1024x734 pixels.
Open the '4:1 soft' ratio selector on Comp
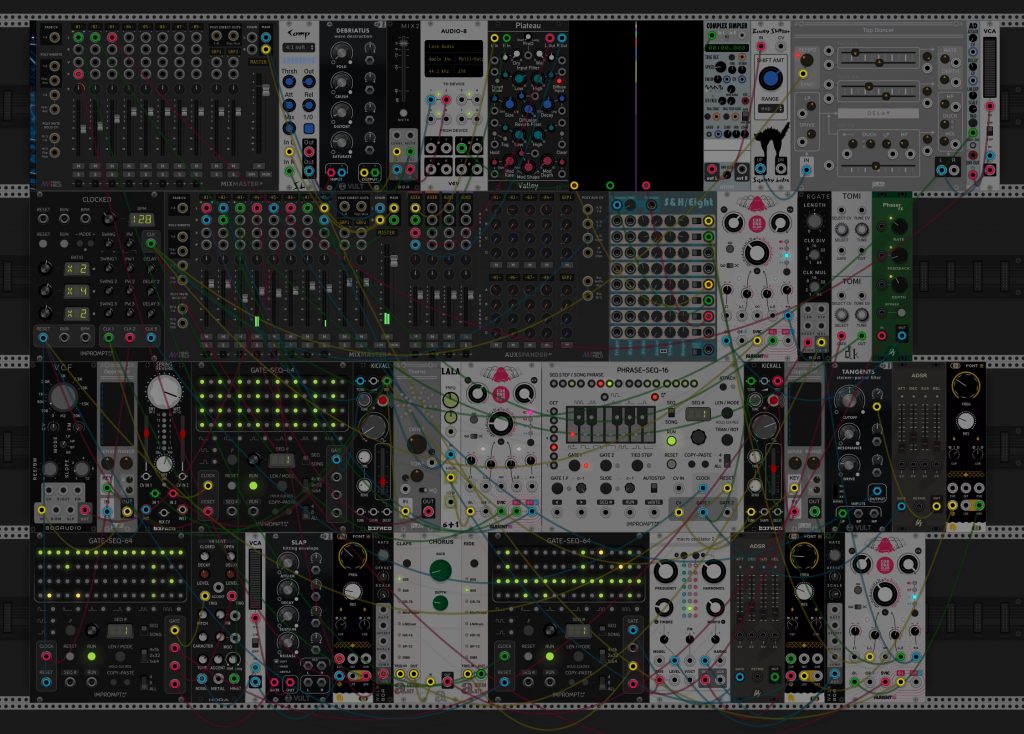point(298,48)
